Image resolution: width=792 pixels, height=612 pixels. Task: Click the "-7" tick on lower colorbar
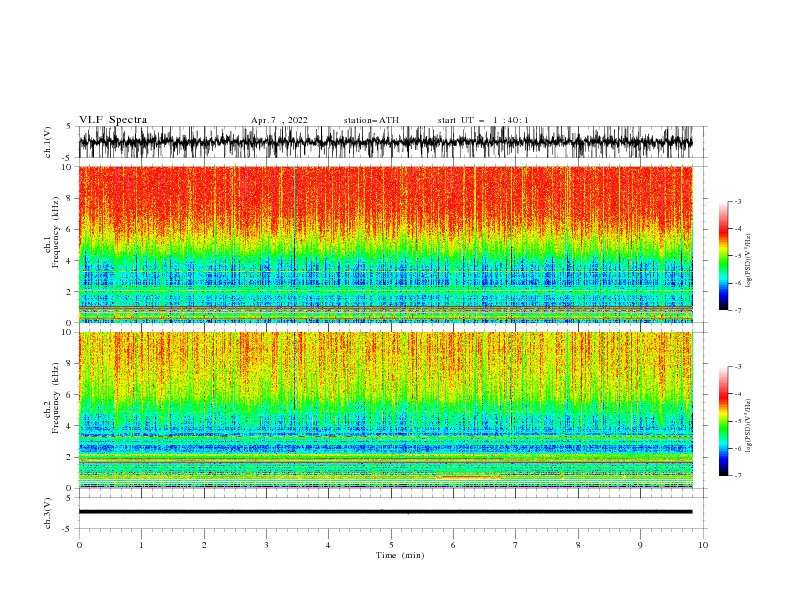pos(737,476)
